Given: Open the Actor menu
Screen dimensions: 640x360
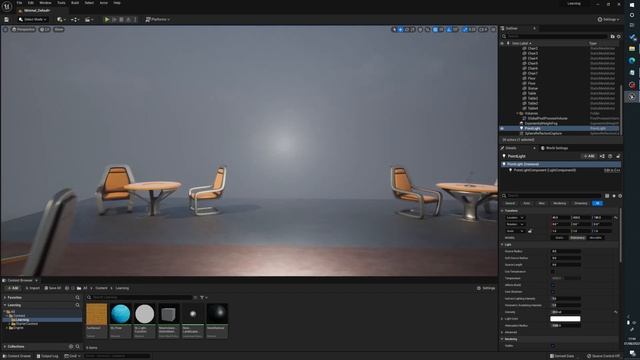Looking at the screenshot, I should click(x=104, y=3).
